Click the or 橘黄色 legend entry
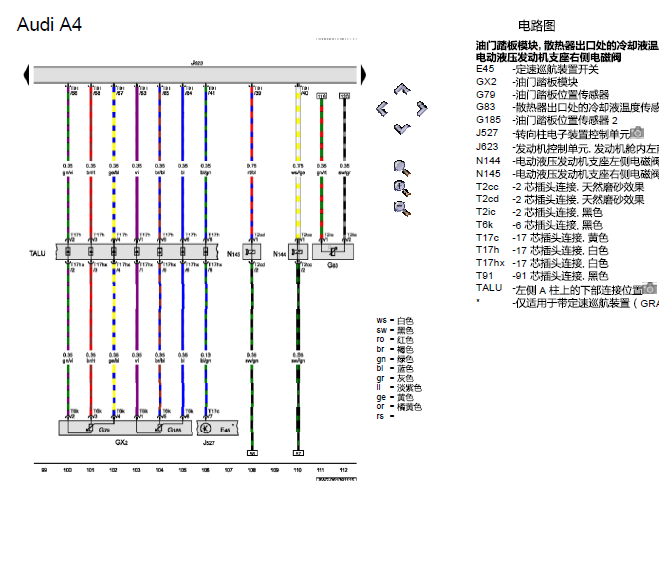 [x=399, y=407]
